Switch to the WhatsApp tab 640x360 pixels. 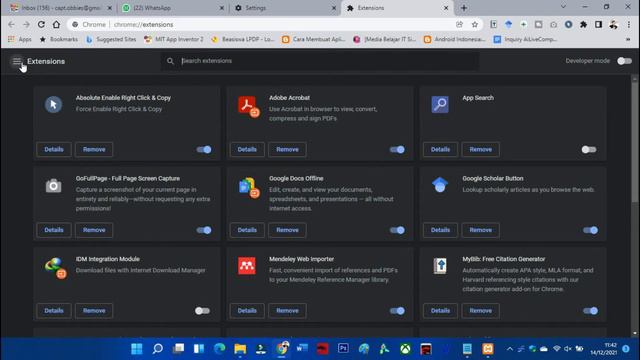point(173,8)
